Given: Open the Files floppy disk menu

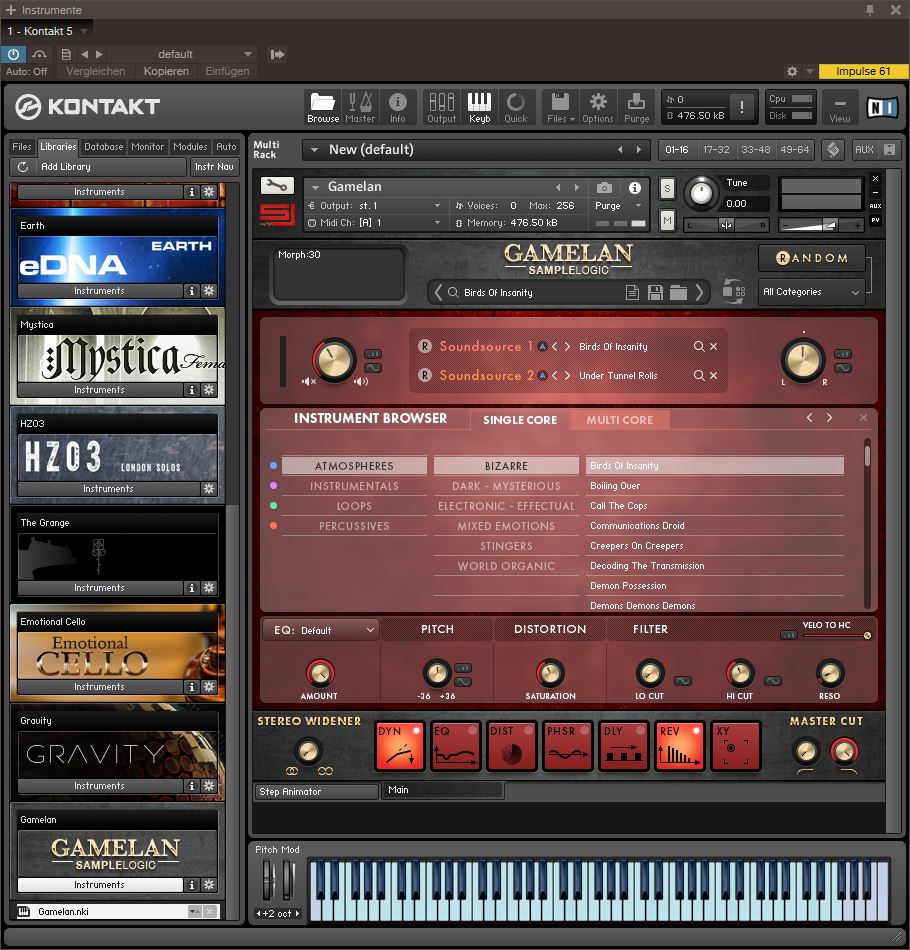Looking at the screenshot, I should (560, 108).
